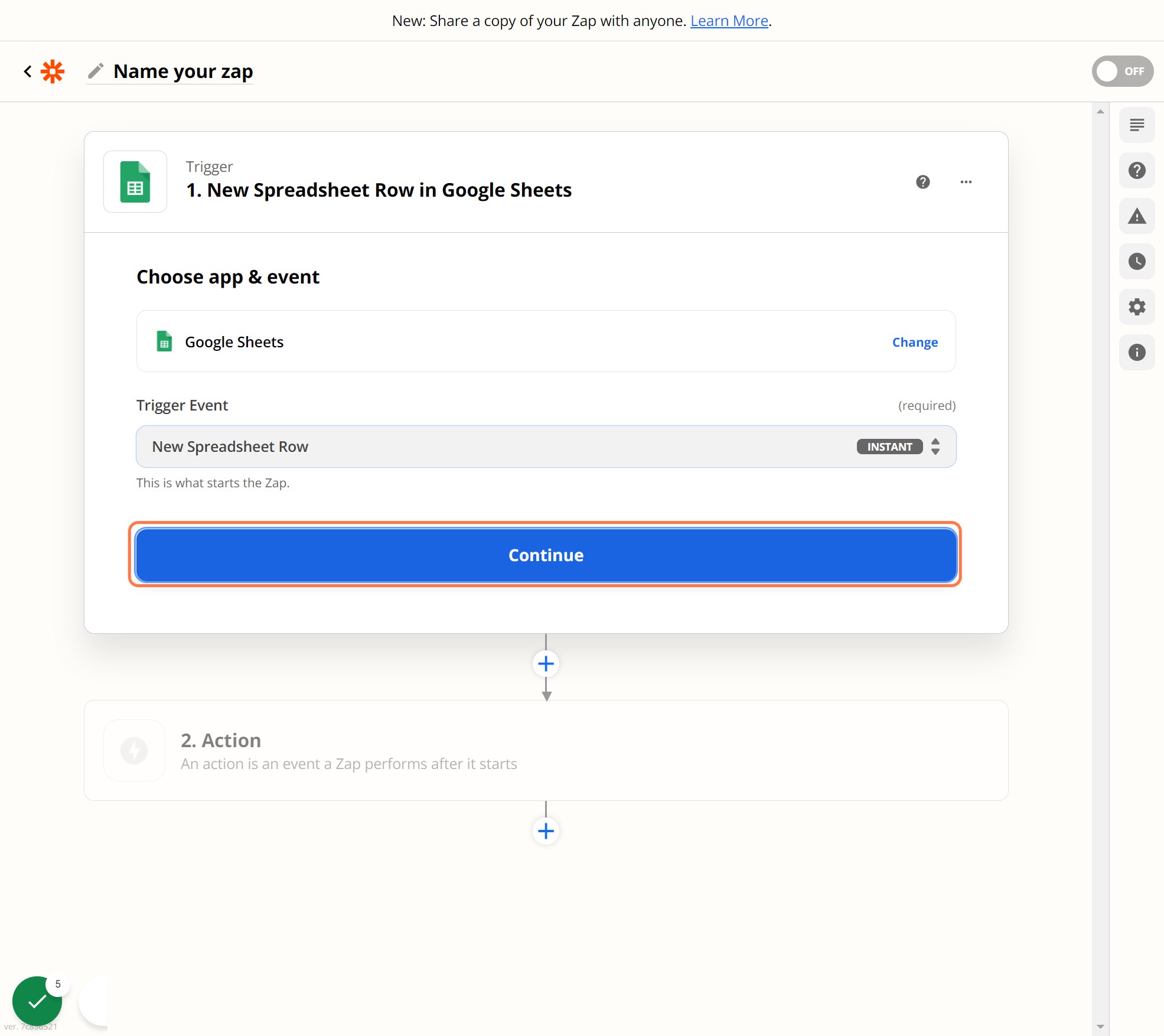Viewport: 1164px width, 1036px height.
Task: Open the Trigger Event dropdown
Action: pyautogui.click(x=546, y=447)
